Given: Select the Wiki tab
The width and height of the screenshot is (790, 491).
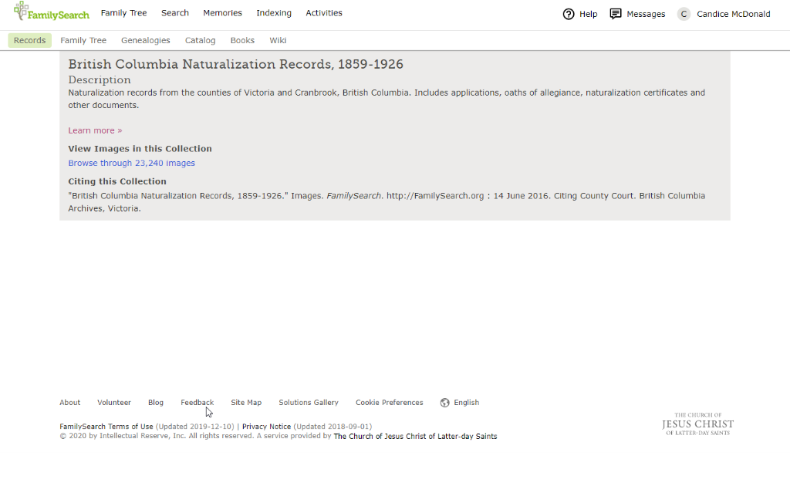Looking at the screenshot, I should pyautogui.click(x=278, y=41).
